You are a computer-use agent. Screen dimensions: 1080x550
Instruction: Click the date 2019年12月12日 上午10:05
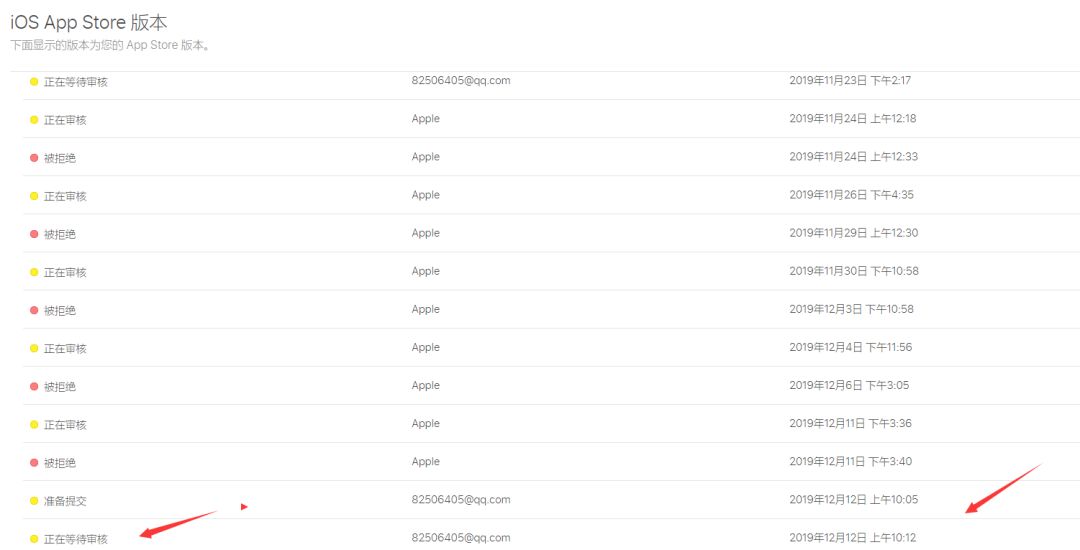point(853,500)
